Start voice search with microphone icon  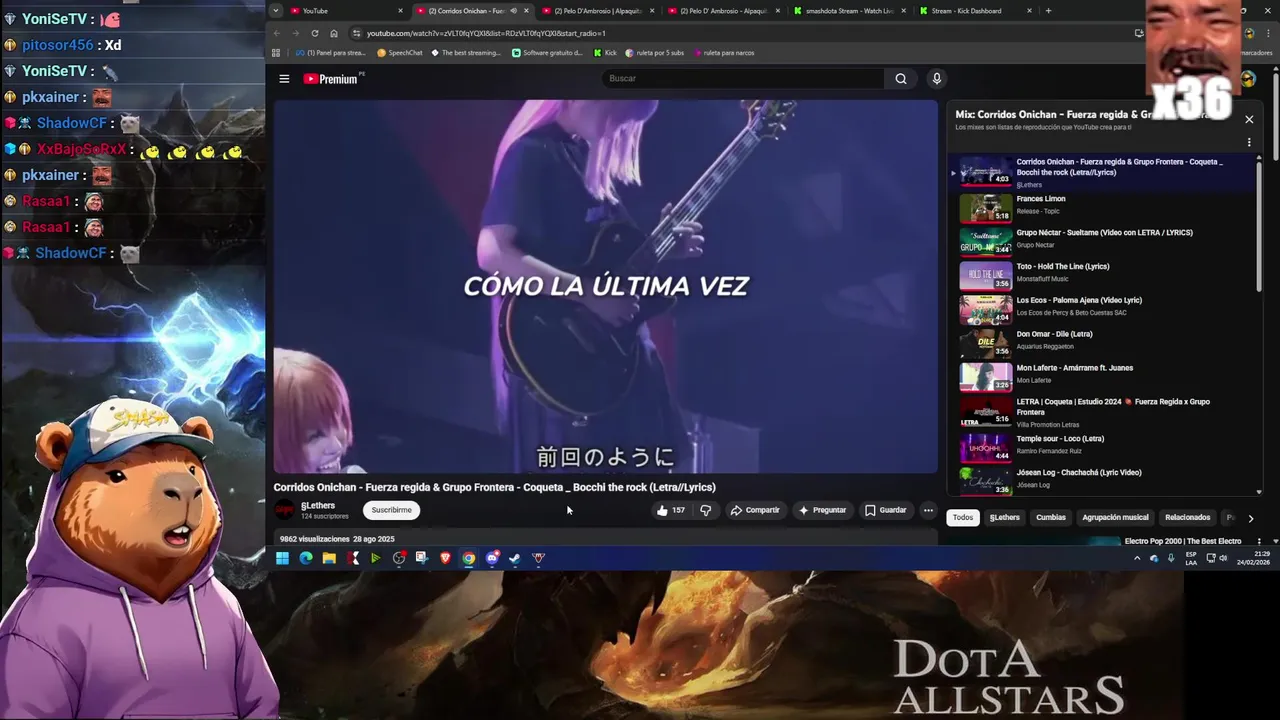(x=937, y=79)
